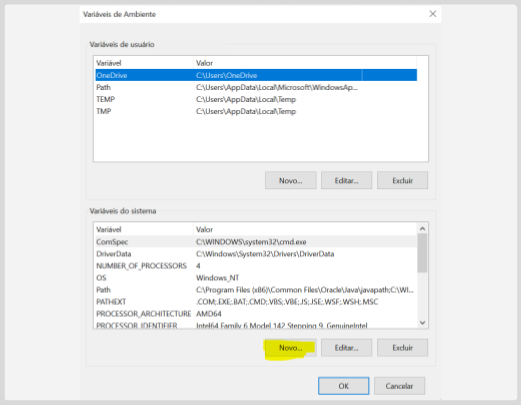Select the user Path variable row
Image resolution: width=521 pixels, height=405 pixels.
point(256,87)
